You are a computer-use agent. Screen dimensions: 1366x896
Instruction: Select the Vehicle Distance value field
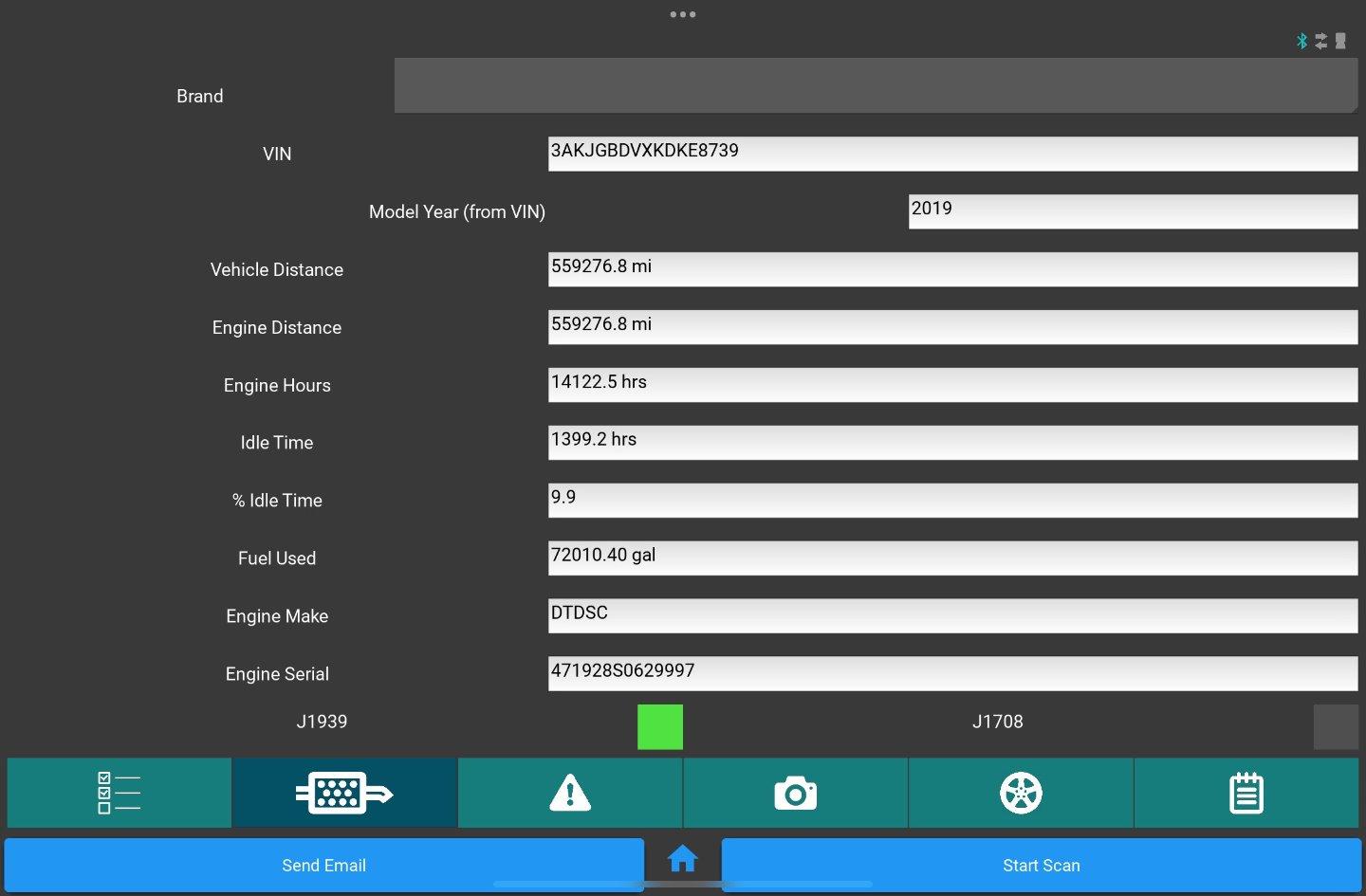click(x=952, y=269)
